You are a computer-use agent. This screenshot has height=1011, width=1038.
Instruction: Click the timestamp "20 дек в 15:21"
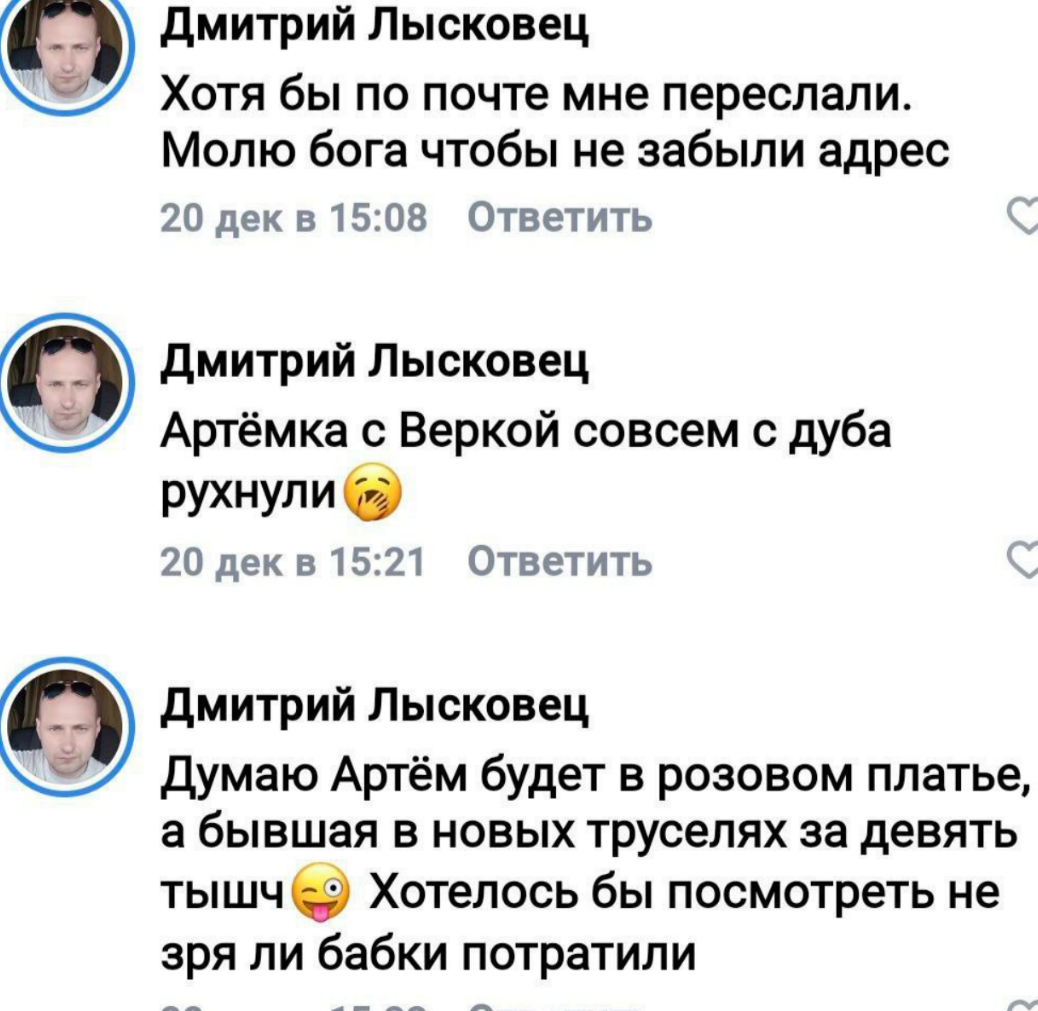(294, 564)
